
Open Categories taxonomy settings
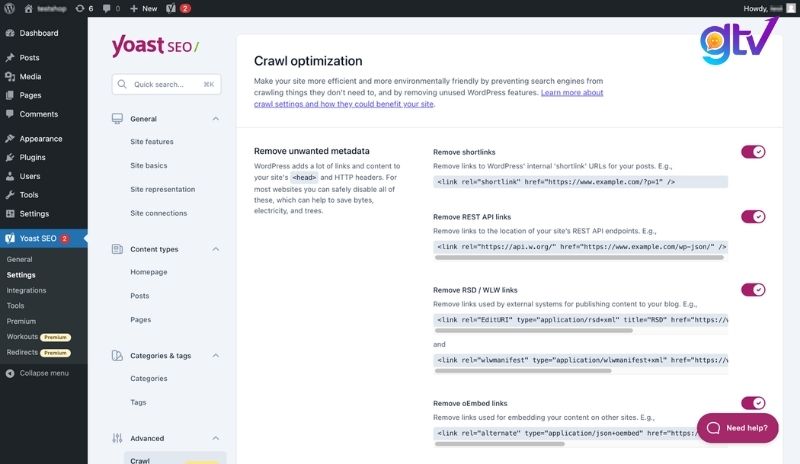tap(148, 379)
